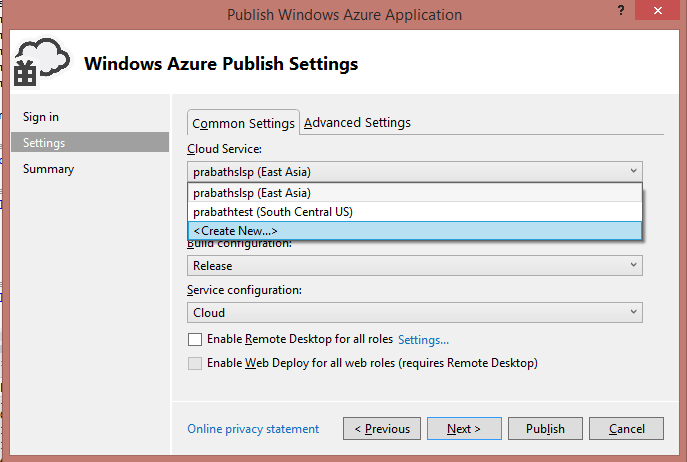The image size is (687, 462).
Task: Select the Common Settings tab
Action: [x=243, y=123]
